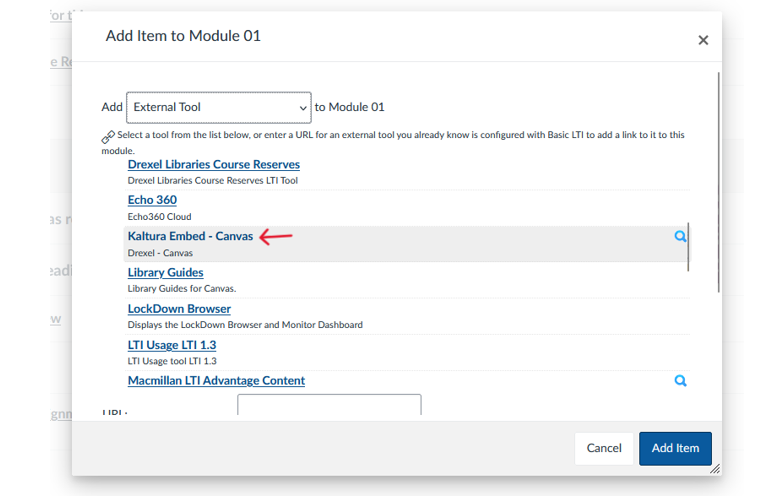Close the Add Item to Module 01 dialog
The image size is (765, 500).
(x=703, y=40)
